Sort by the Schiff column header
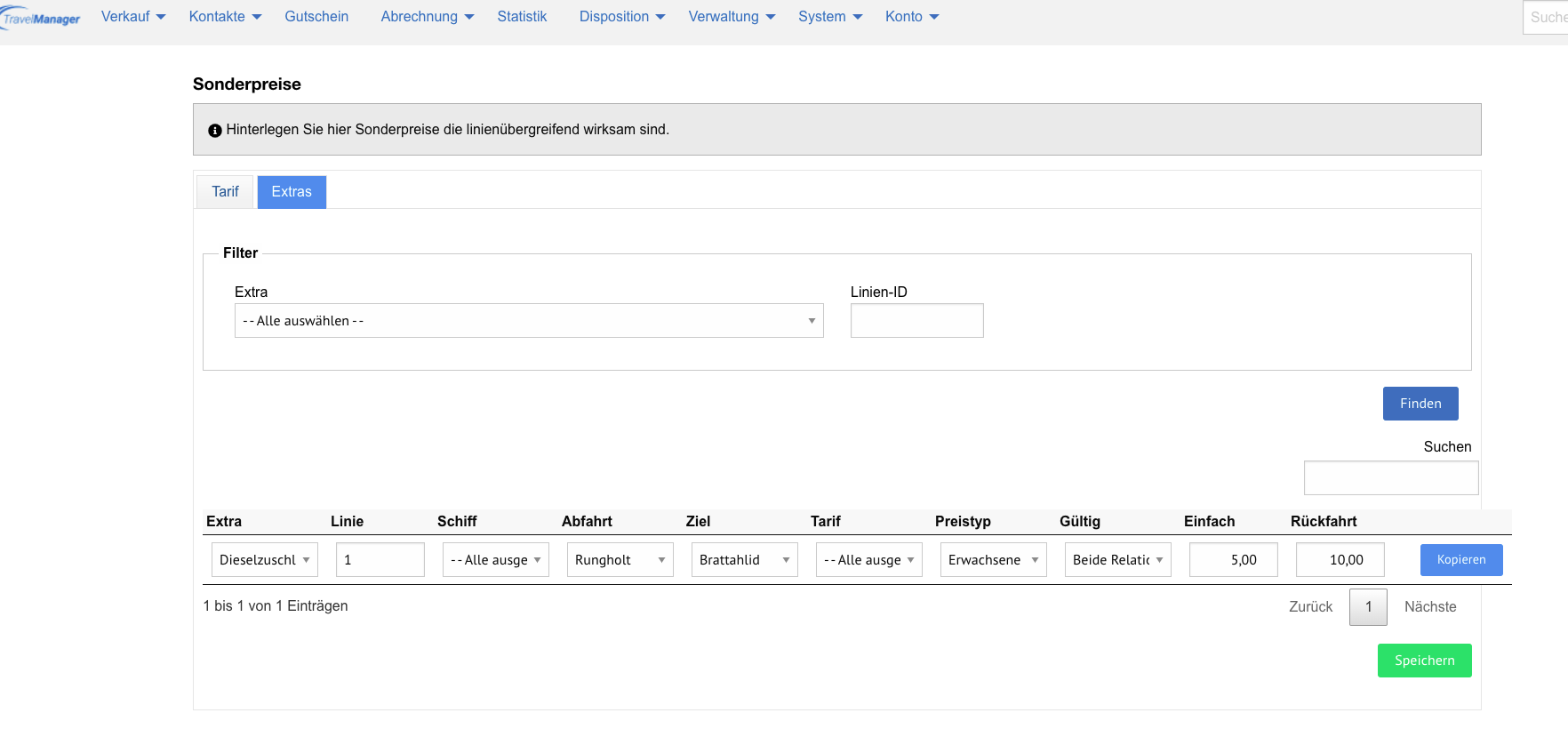 457,522
